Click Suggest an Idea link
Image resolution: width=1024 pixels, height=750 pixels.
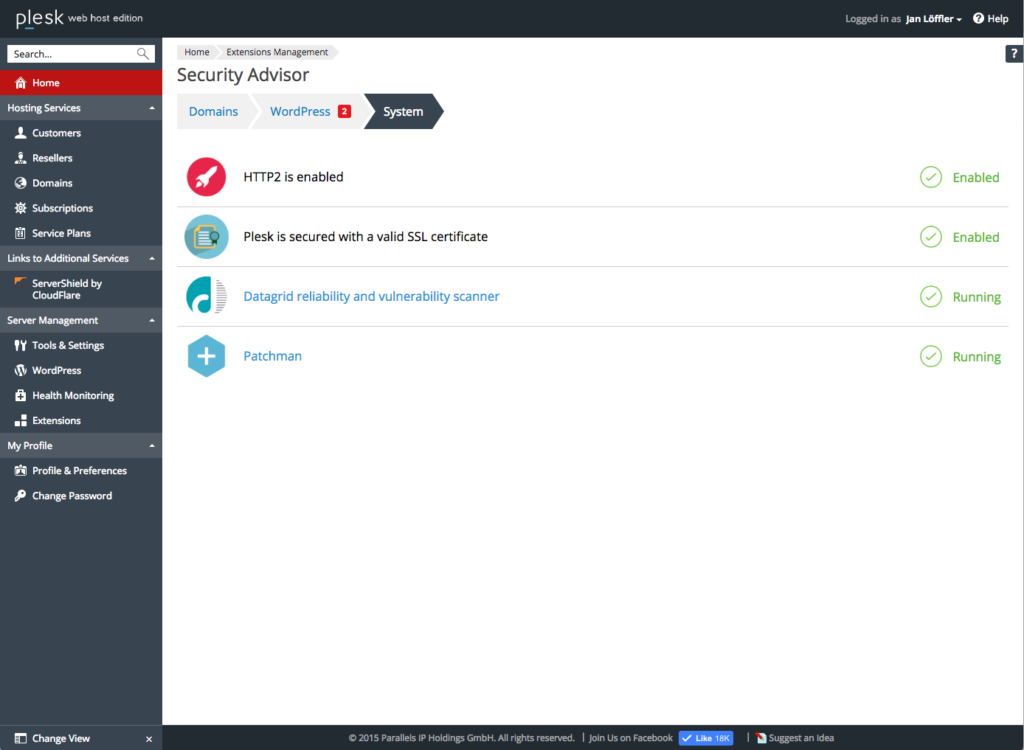coord(801,738)
